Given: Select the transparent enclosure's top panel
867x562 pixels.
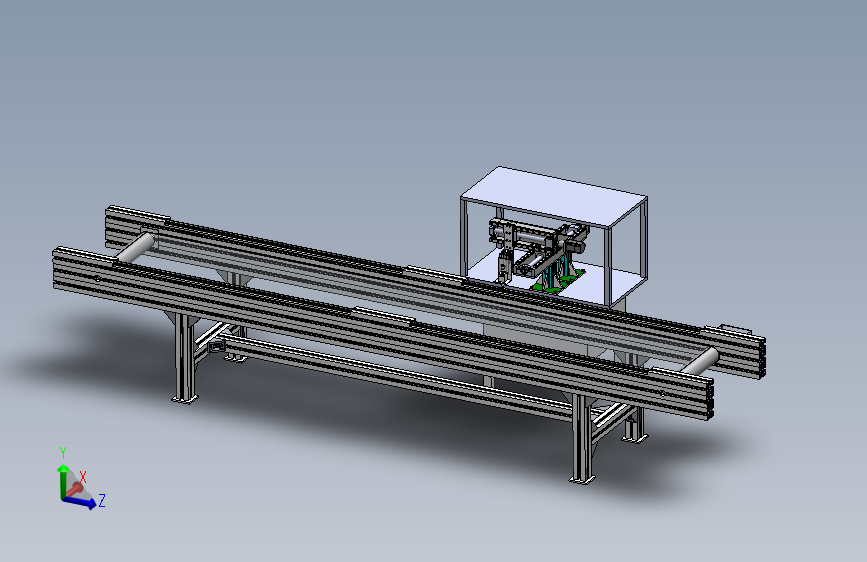Looking at the screenshot, I should 553,196.
